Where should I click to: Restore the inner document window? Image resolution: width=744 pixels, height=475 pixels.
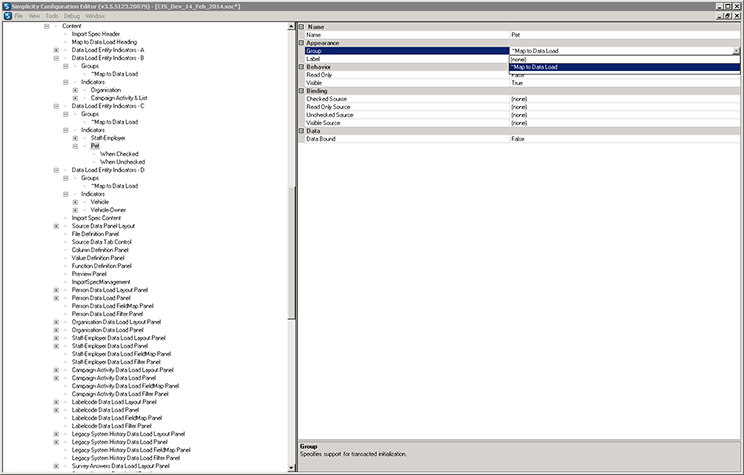pyautogui.click(x=728, y=16)
